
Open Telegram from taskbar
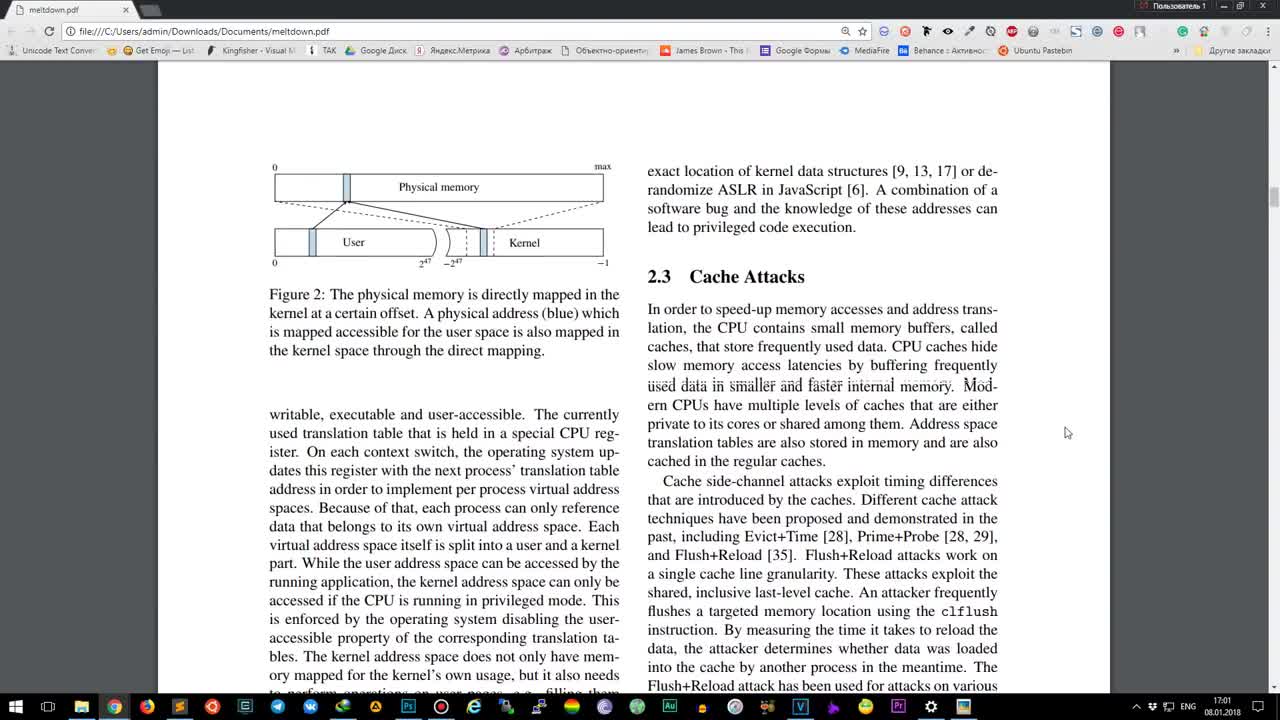click(278, 706)
